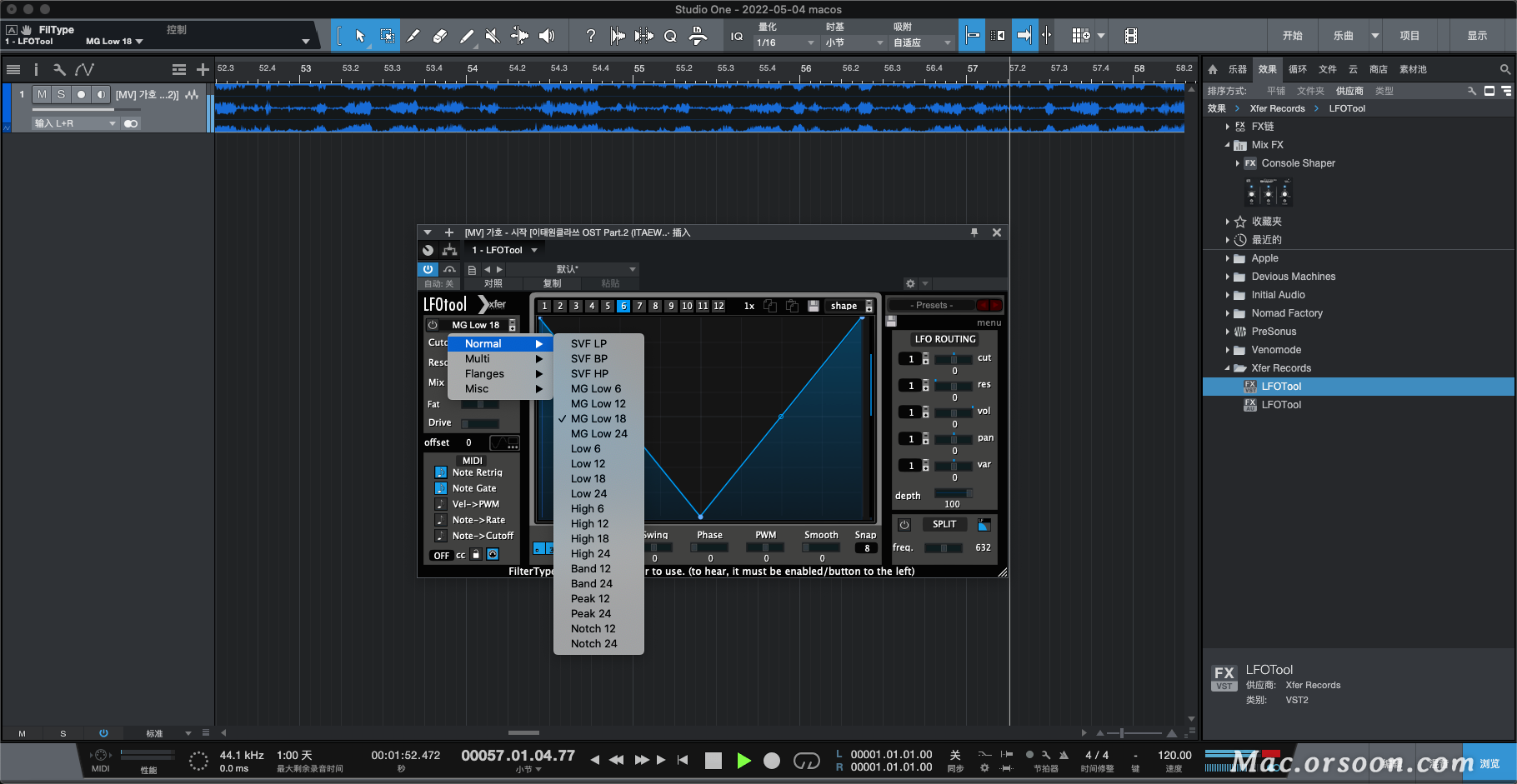Select Notch 24 from the filter menu
Image resolution: width=1517 pixels, height=784 pixels.
point(595,643)
